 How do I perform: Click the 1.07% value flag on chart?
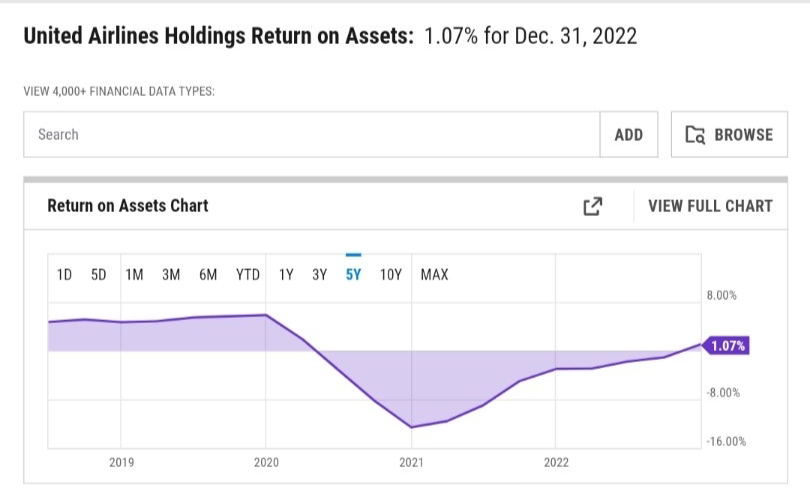728,346
